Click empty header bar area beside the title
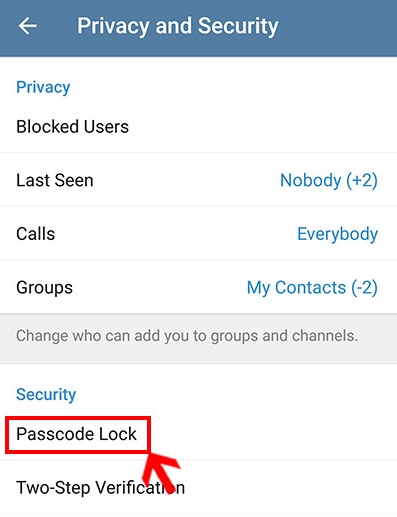The width and height of the screenshot is (397, 517). (x=337, y=27)
